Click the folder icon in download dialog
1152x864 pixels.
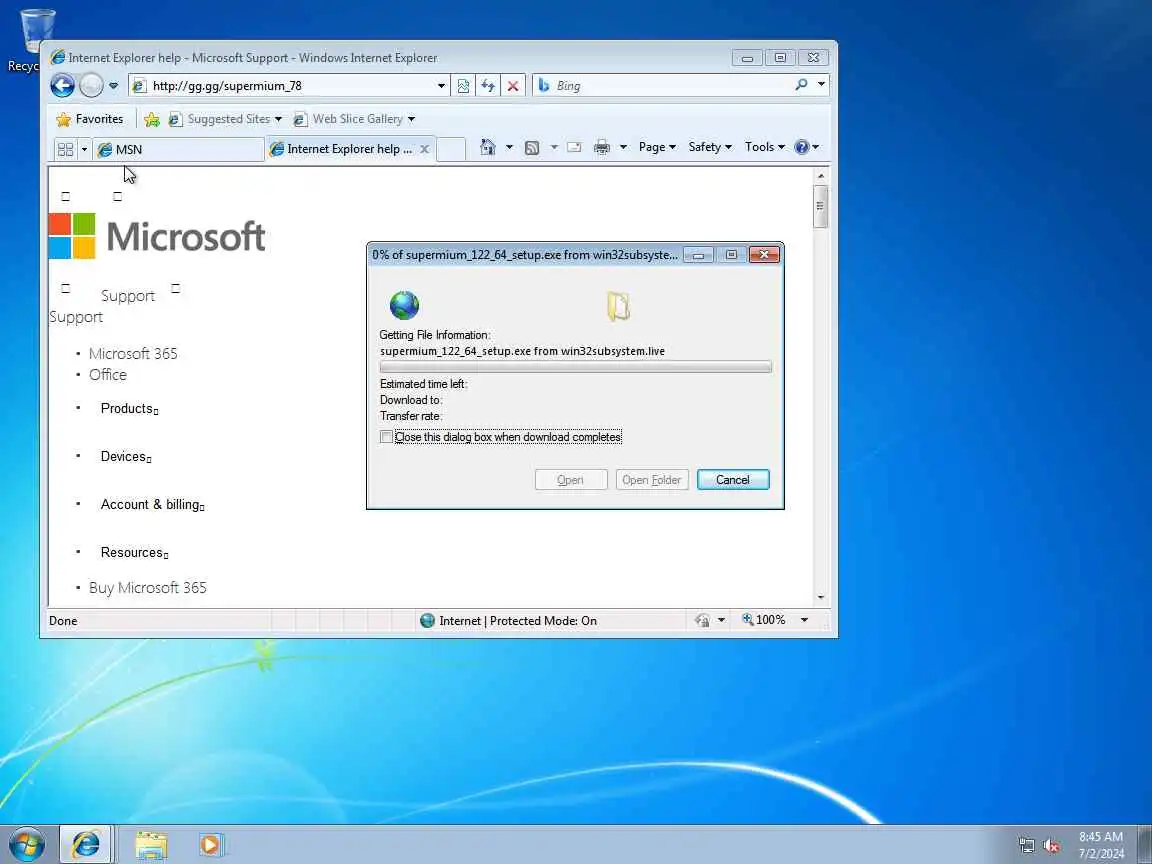619,306
